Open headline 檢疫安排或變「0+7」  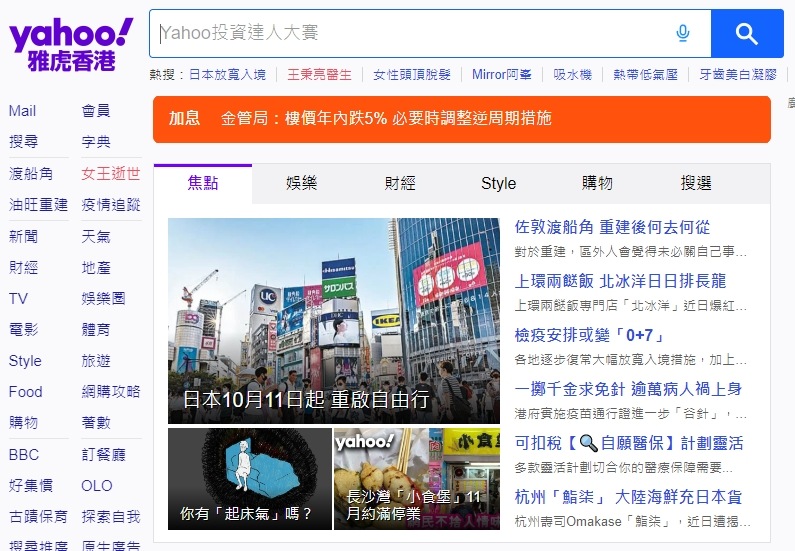[589, 336]
